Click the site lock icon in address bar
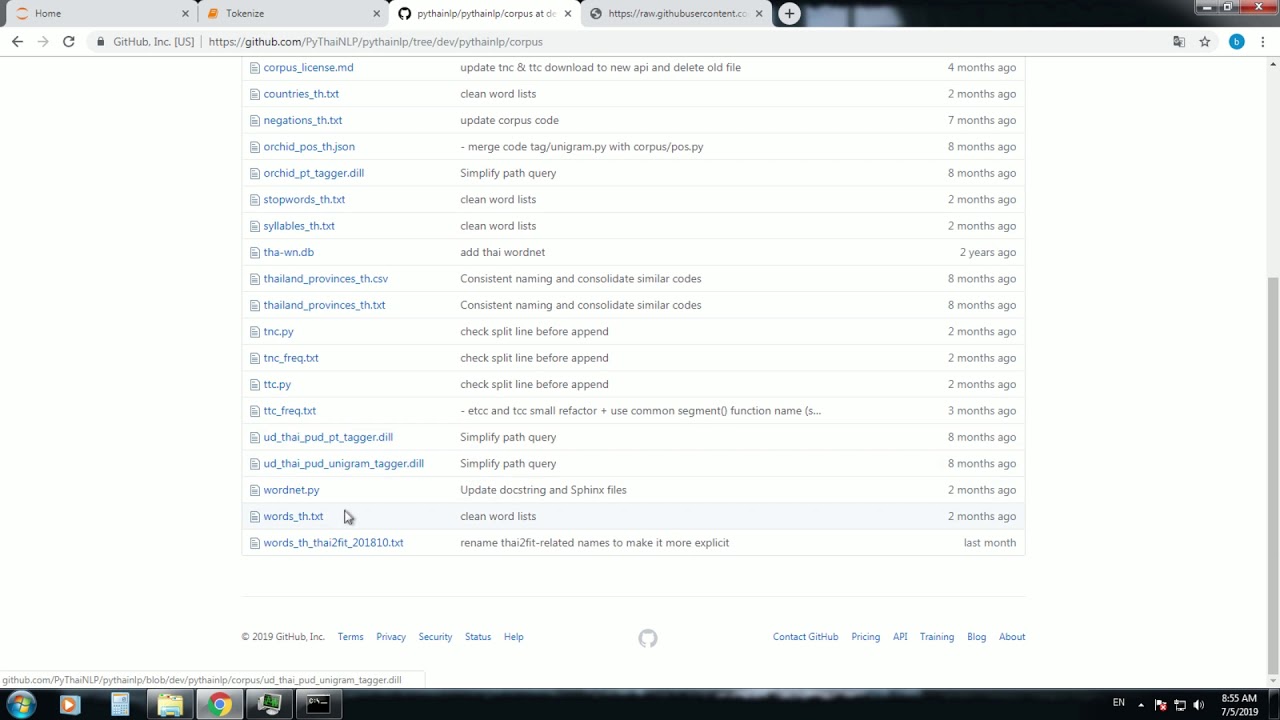The image size is (1280, 720). [x=99, y=42]
